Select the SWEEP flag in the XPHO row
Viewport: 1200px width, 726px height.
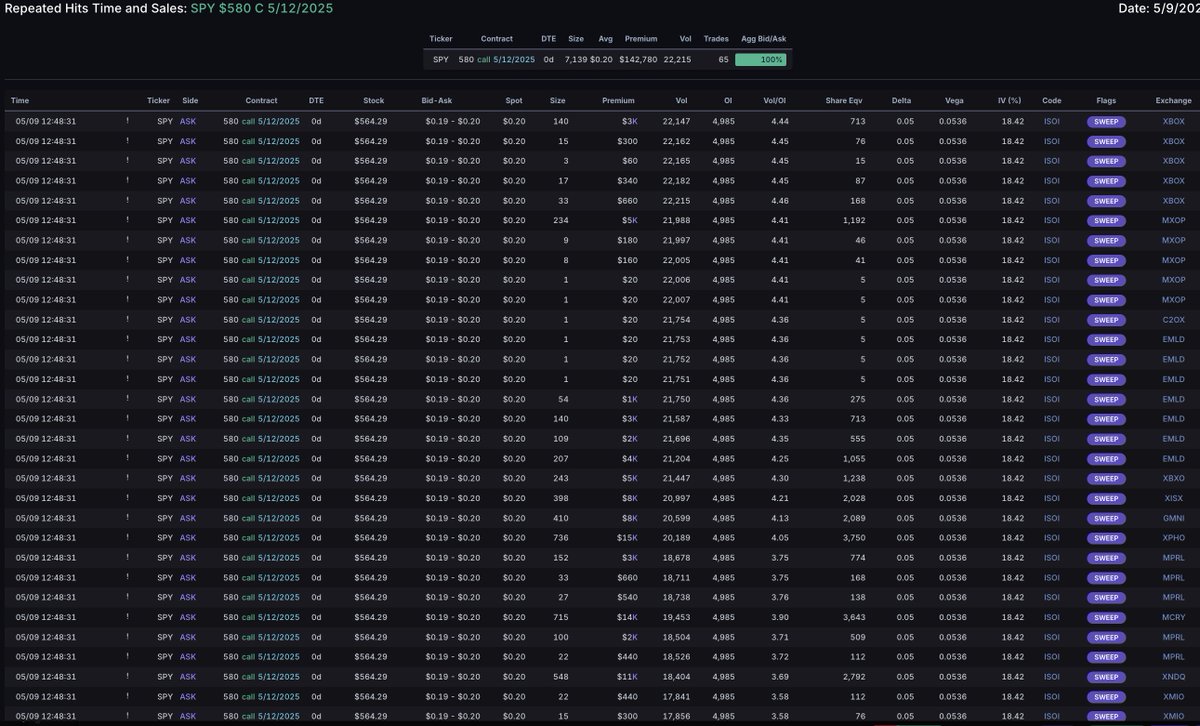[1106, 537]
